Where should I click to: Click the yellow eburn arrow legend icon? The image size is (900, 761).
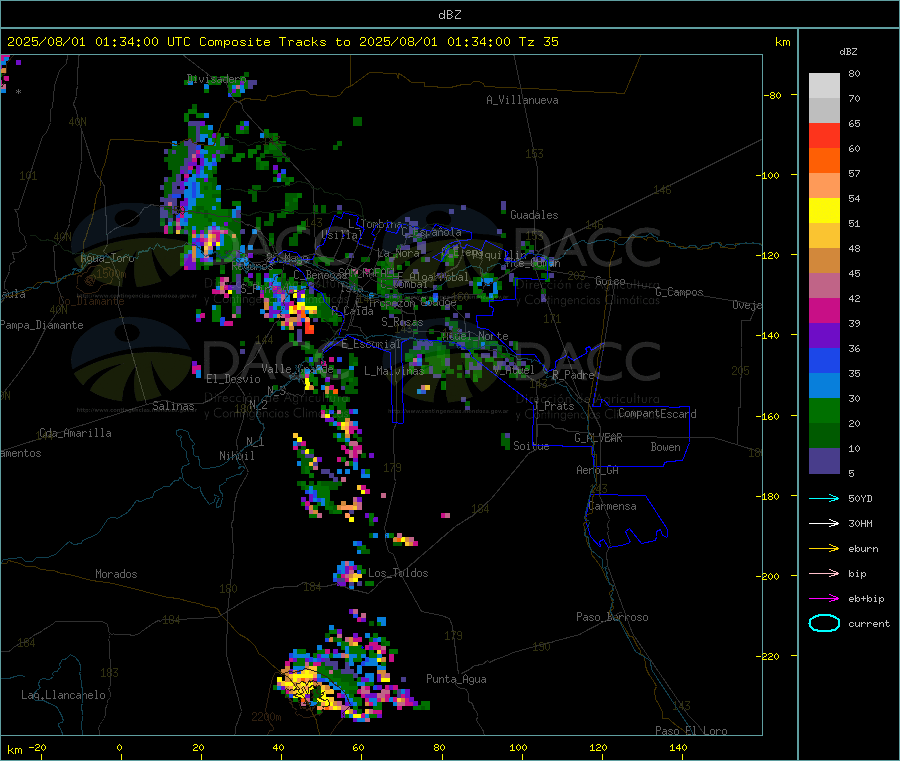click(824, 549)
